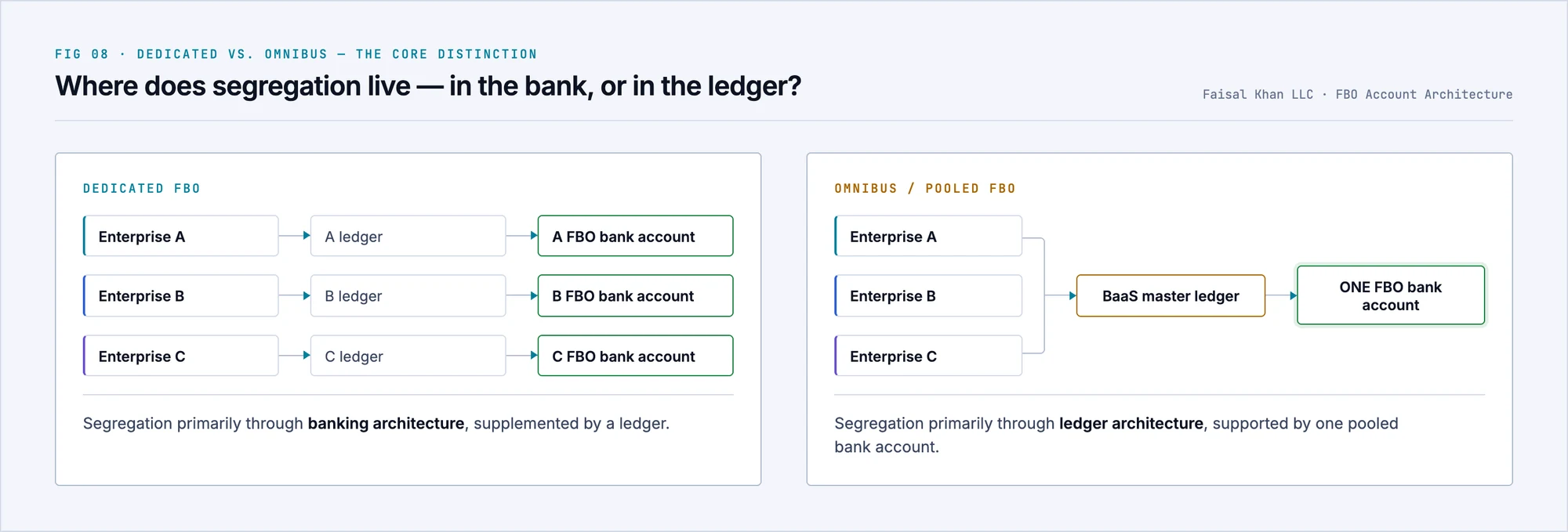
Task: Click the arrow pointing to B FBO bank account
Action: [x=522, y=295]
